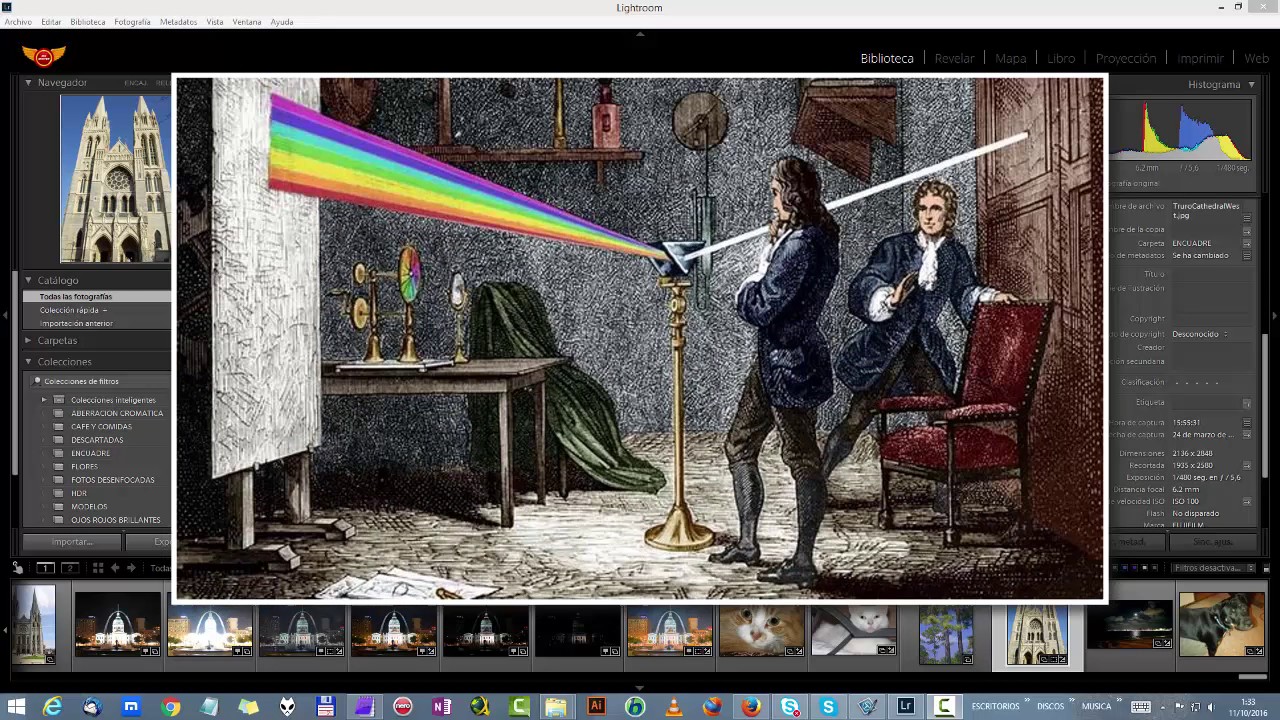Select secondary display button 2
Screen dimensions: 1280x720
[69, 568]
